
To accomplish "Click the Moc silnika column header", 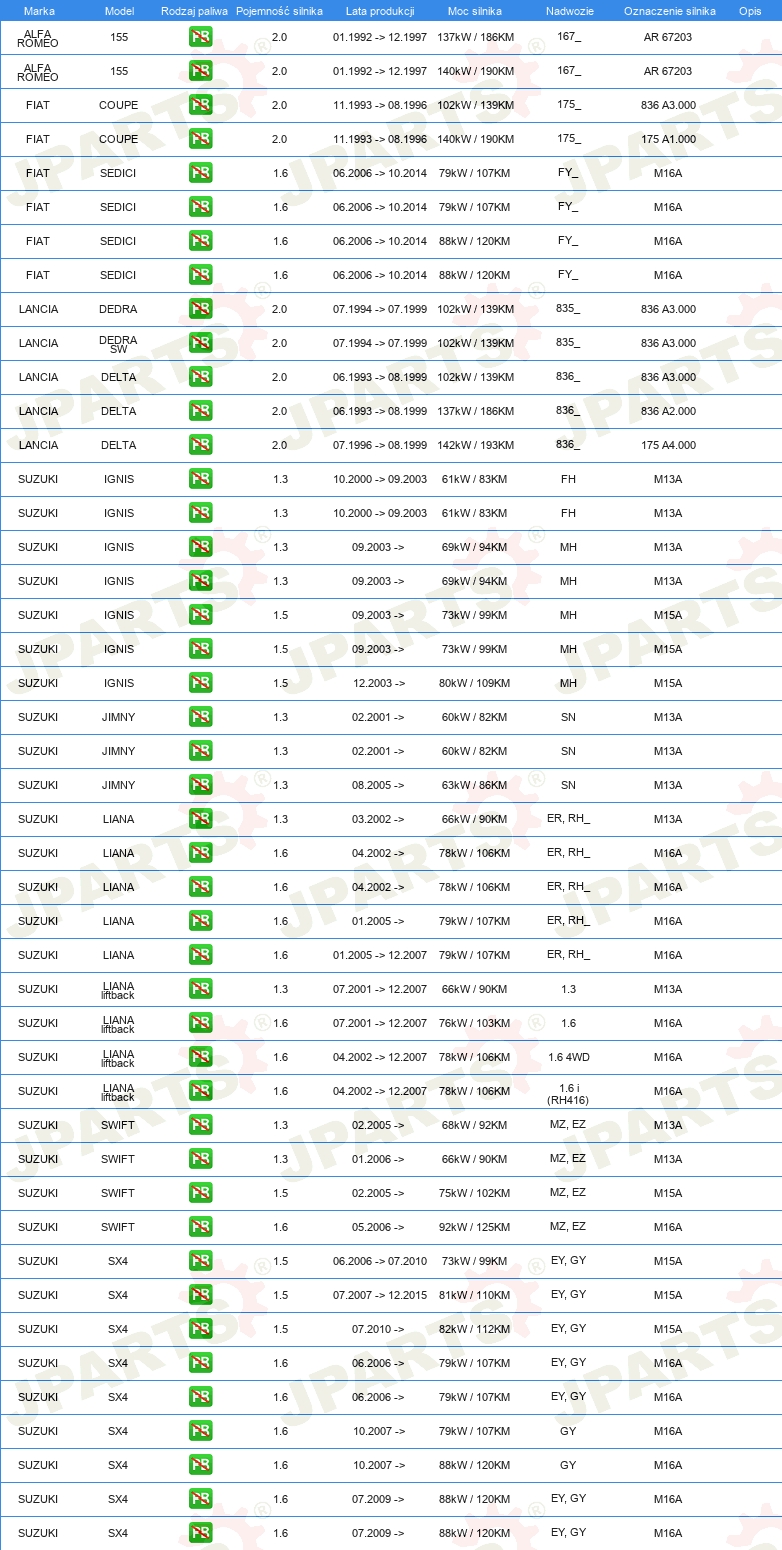I will point(475,11).
